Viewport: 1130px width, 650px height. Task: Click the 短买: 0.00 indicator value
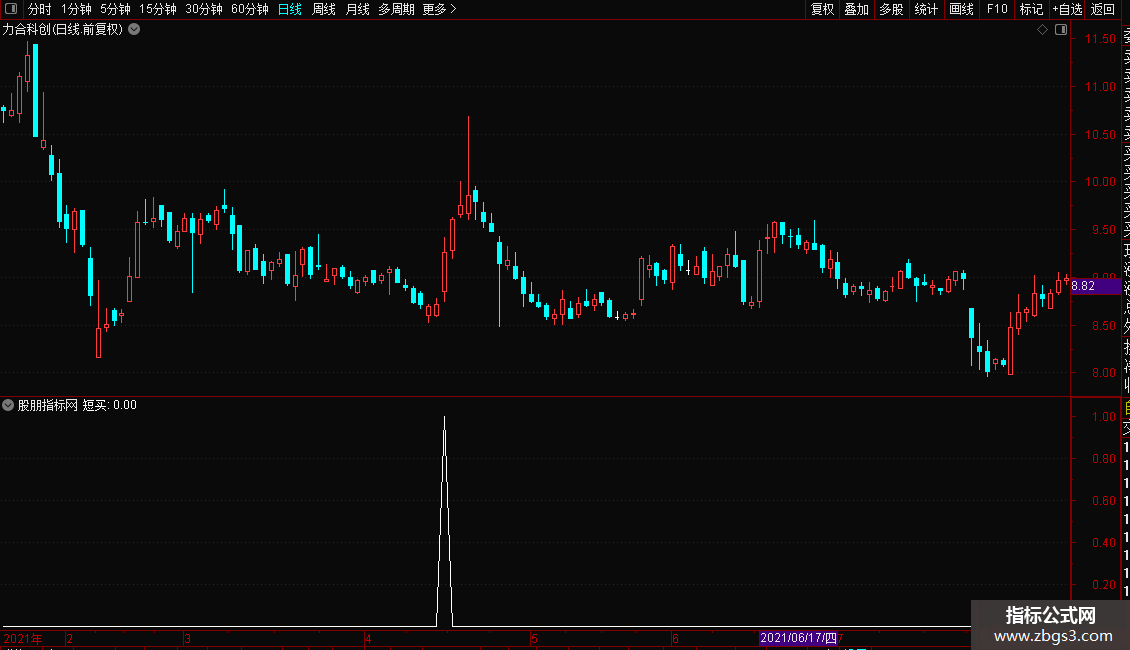coord(110,405)
